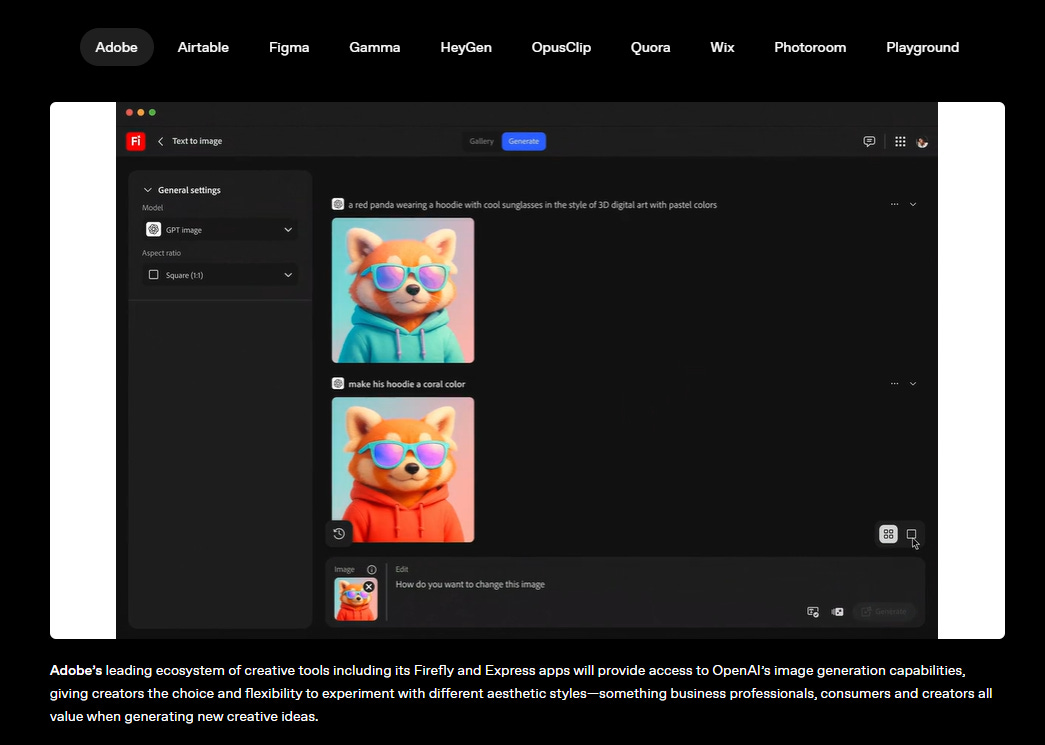Click the dimmed Generate button in edit box
Viewport: 1045px width, 745px height.
pos(884,612)
